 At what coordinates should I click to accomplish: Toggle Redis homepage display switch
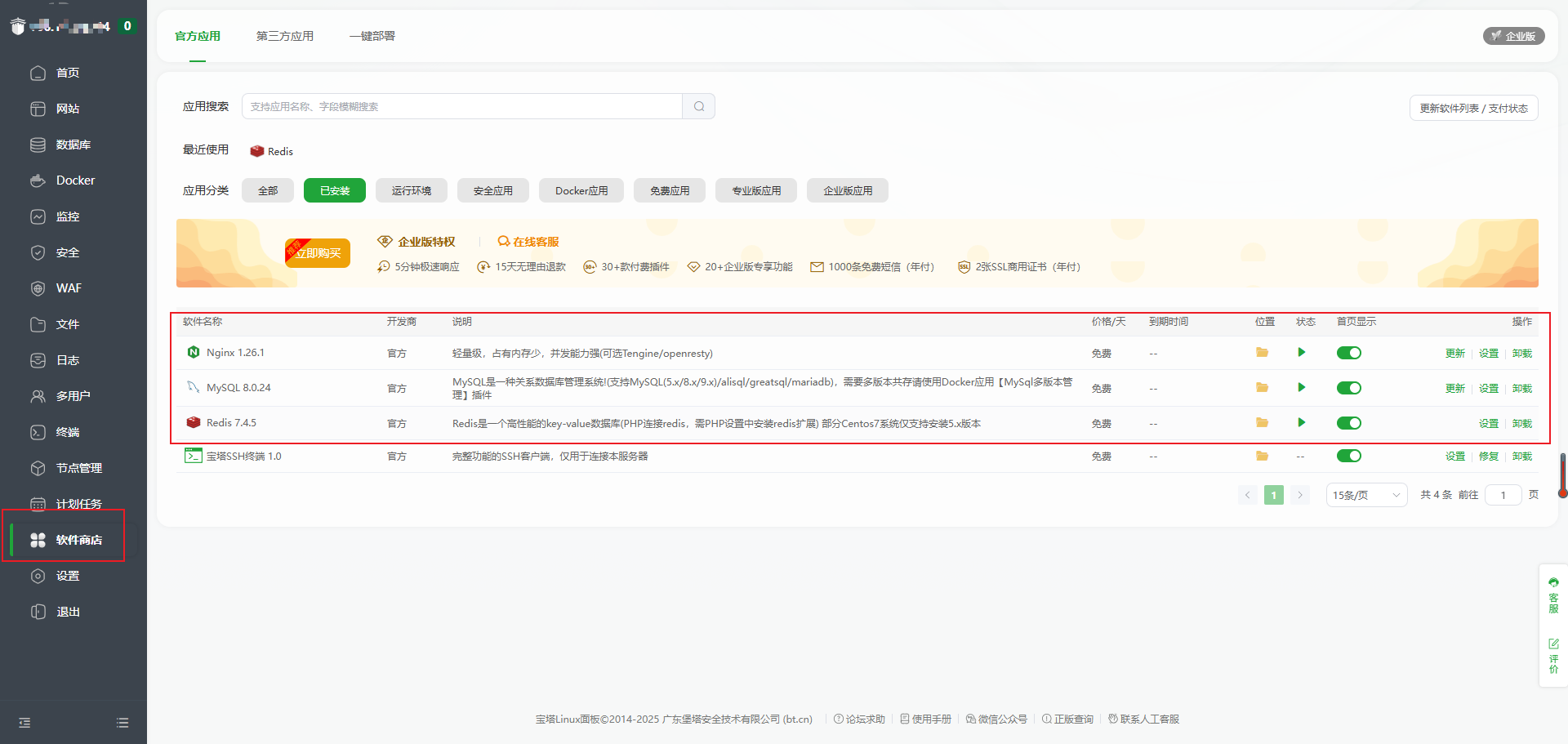tap(1348, 423)
